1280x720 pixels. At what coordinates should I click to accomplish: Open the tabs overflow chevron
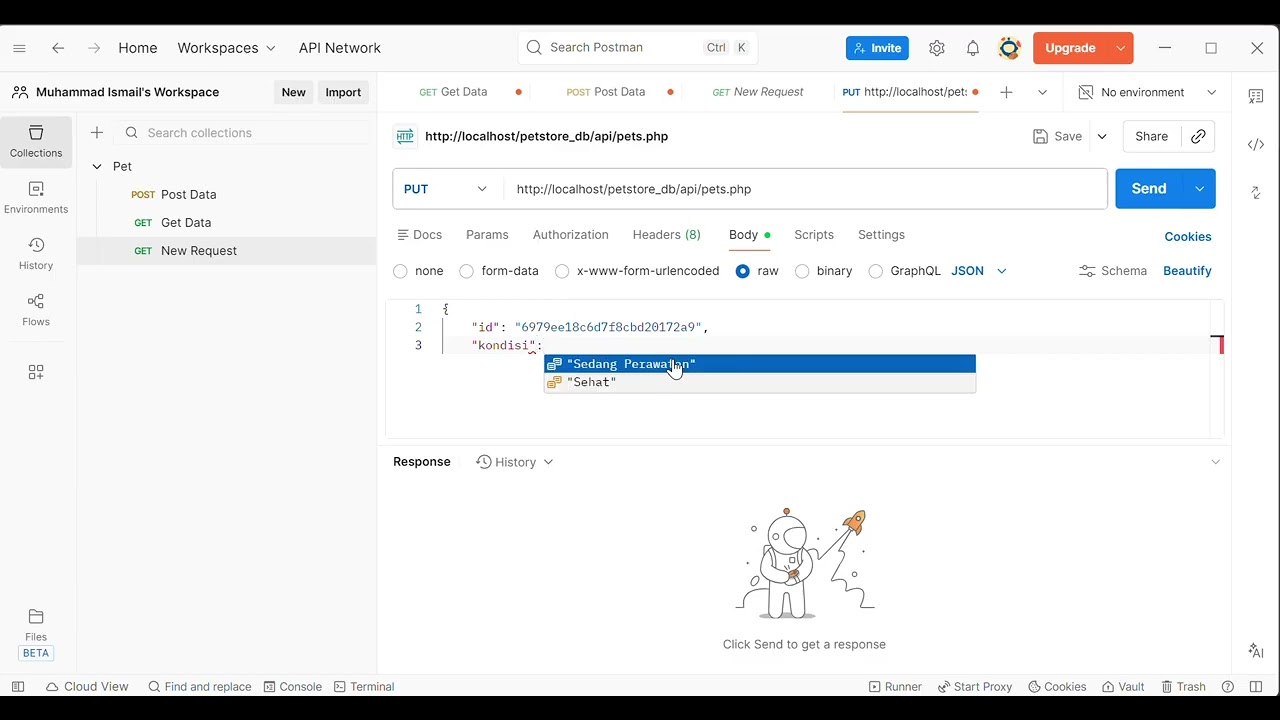click(x=1042, y=92)
